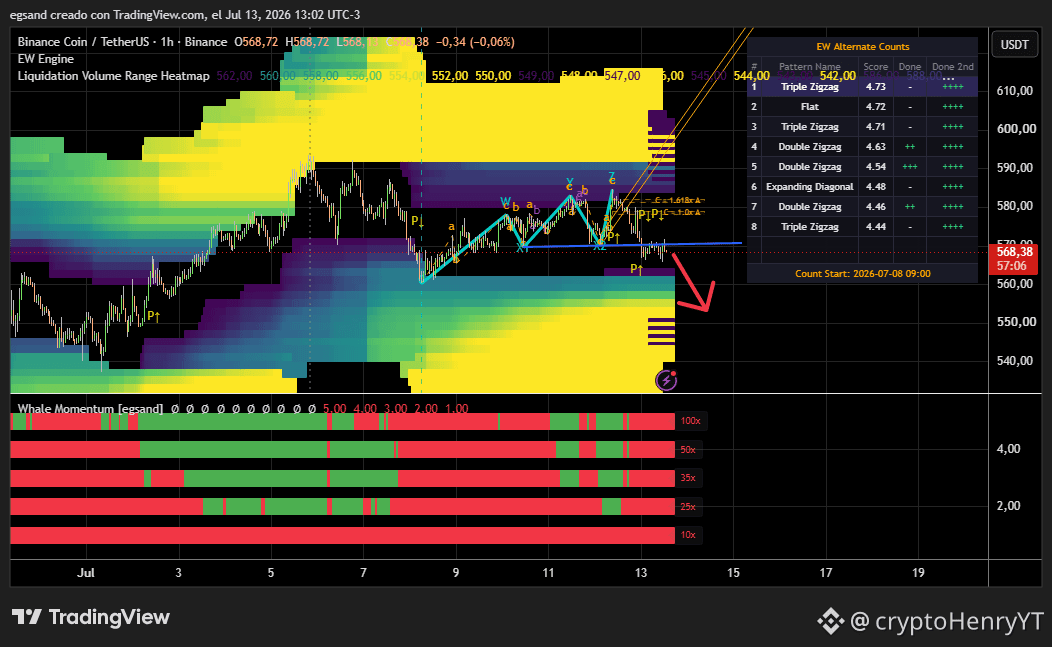Screen dimensions: 1052x647
Task: Click the 560,00 price axis label
Action: pyautogui.click(x=1014, y=283)
